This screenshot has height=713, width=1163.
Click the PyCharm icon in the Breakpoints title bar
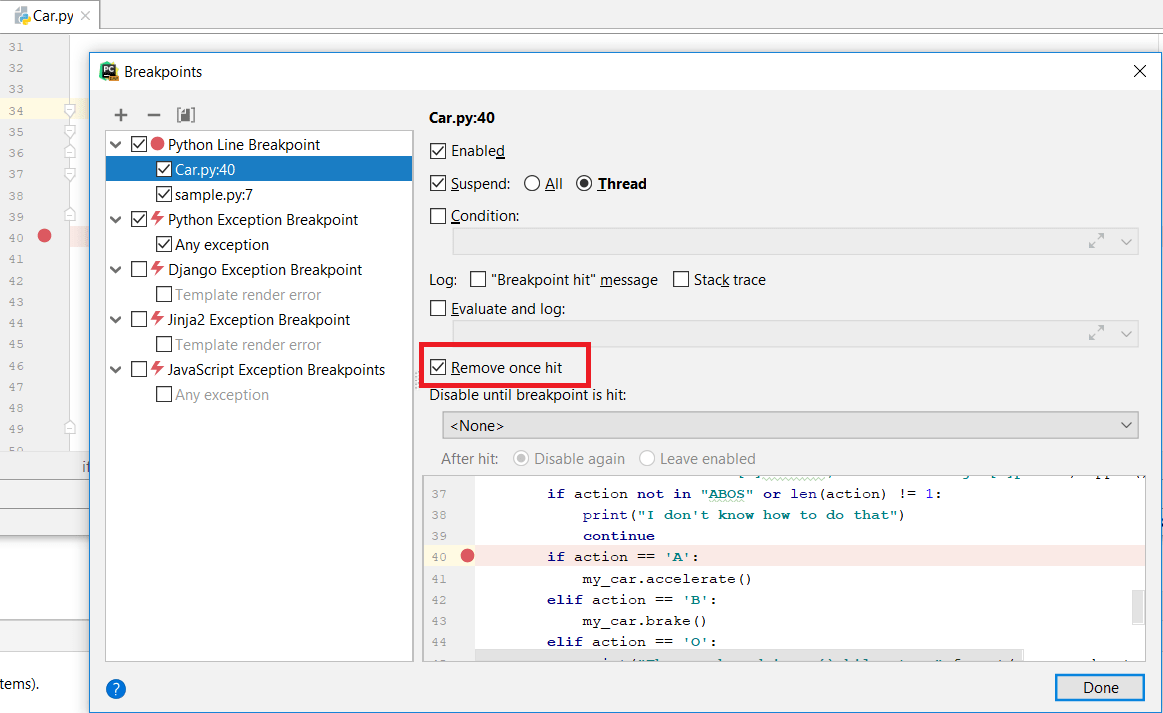(x=109, y=71)
